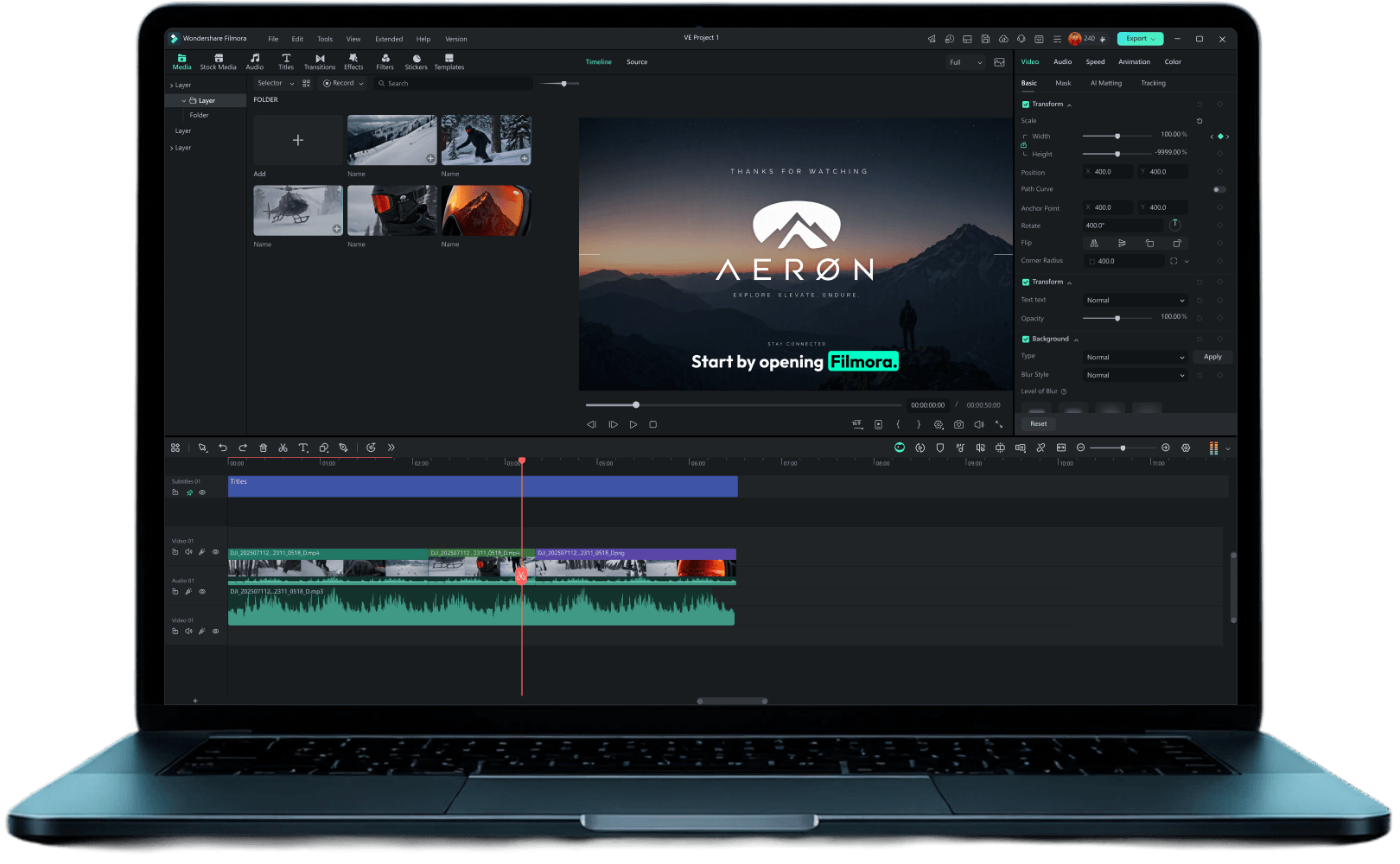This screenshot has height=864, width=1400.
Task: Open the Effects panel
Action: (x=353, y=62)
